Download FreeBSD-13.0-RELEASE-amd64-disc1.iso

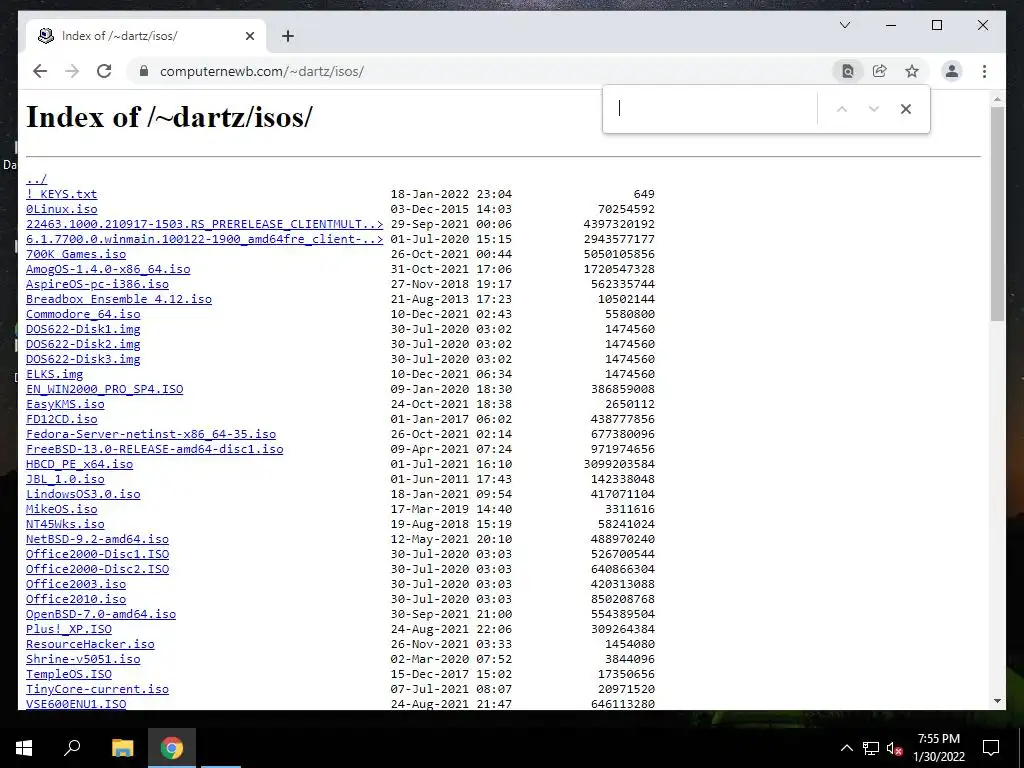click(155, 449)
